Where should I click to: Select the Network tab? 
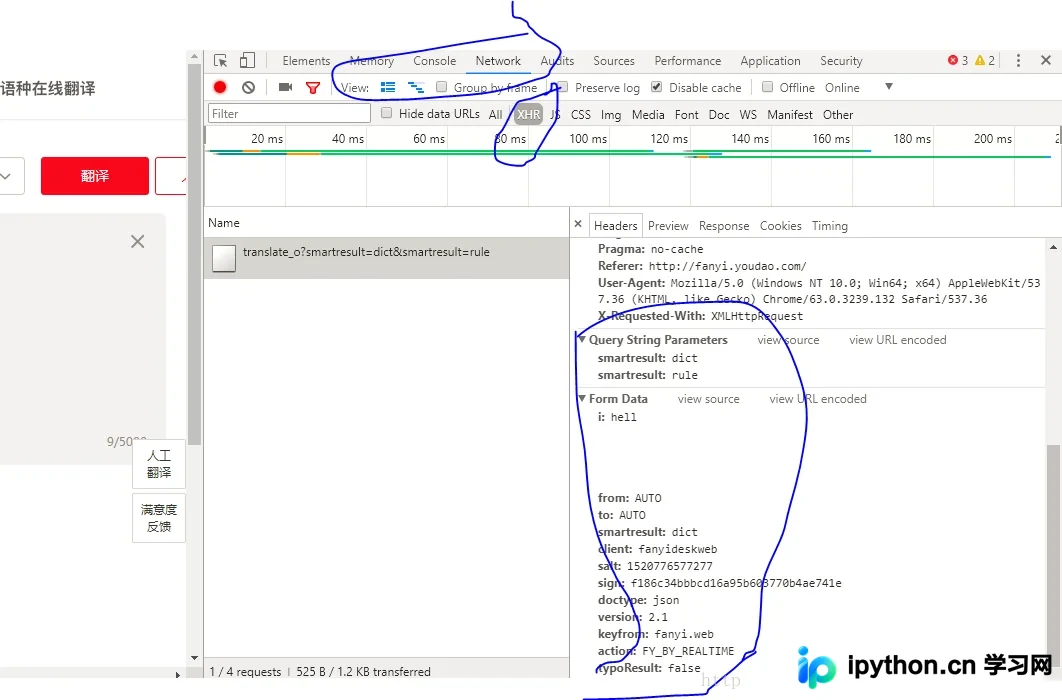pos(498,61)
